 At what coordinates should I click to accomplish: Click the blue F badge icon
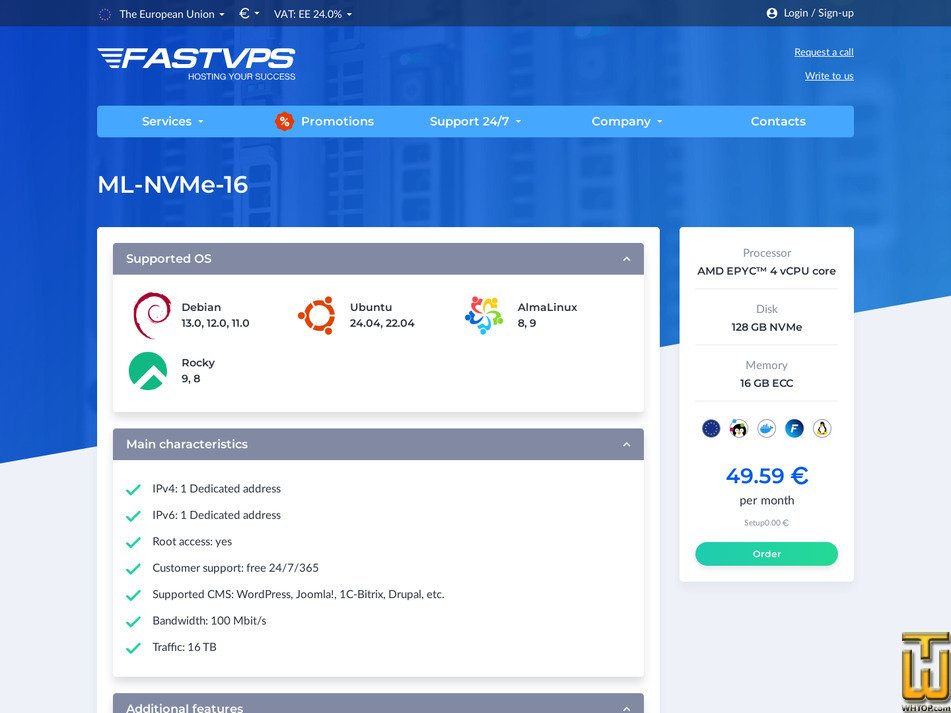(x=794, y=429)
